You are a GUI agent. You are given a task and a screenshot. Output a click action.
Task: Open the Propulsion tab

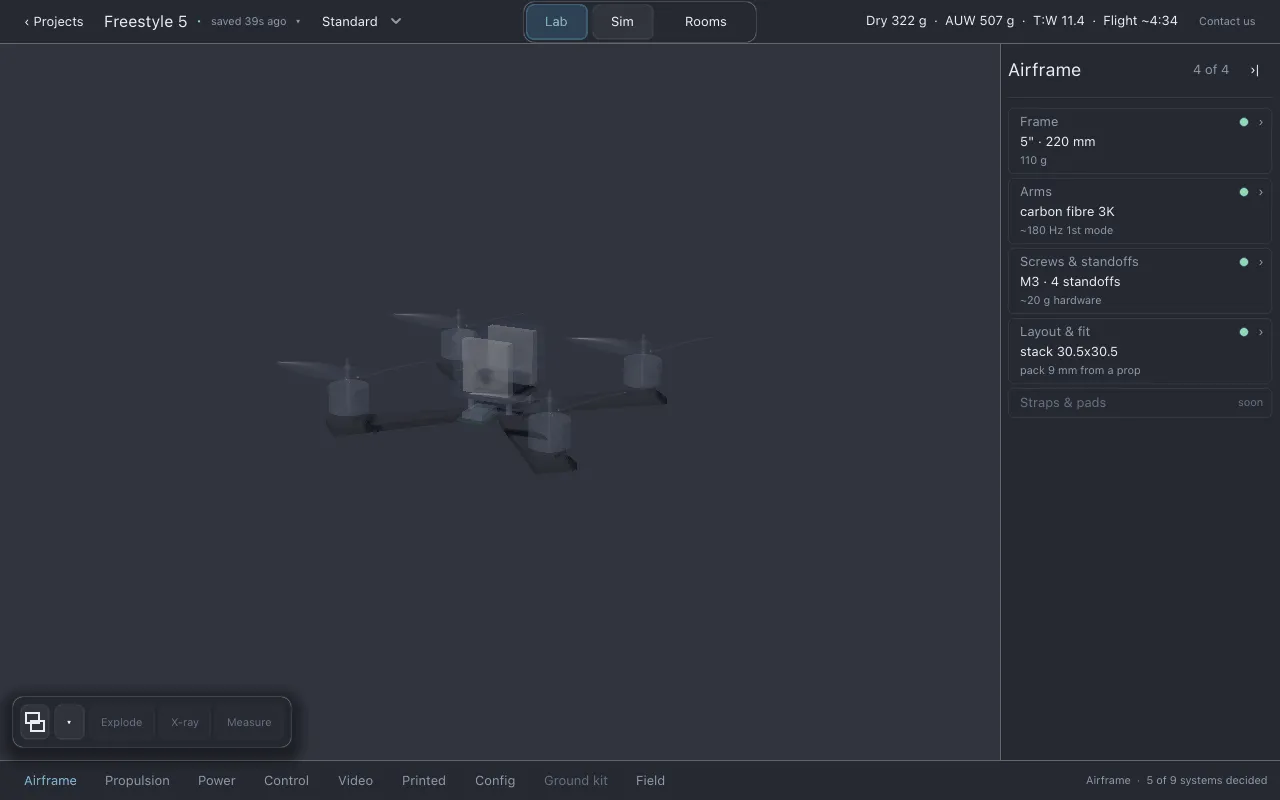137,781
